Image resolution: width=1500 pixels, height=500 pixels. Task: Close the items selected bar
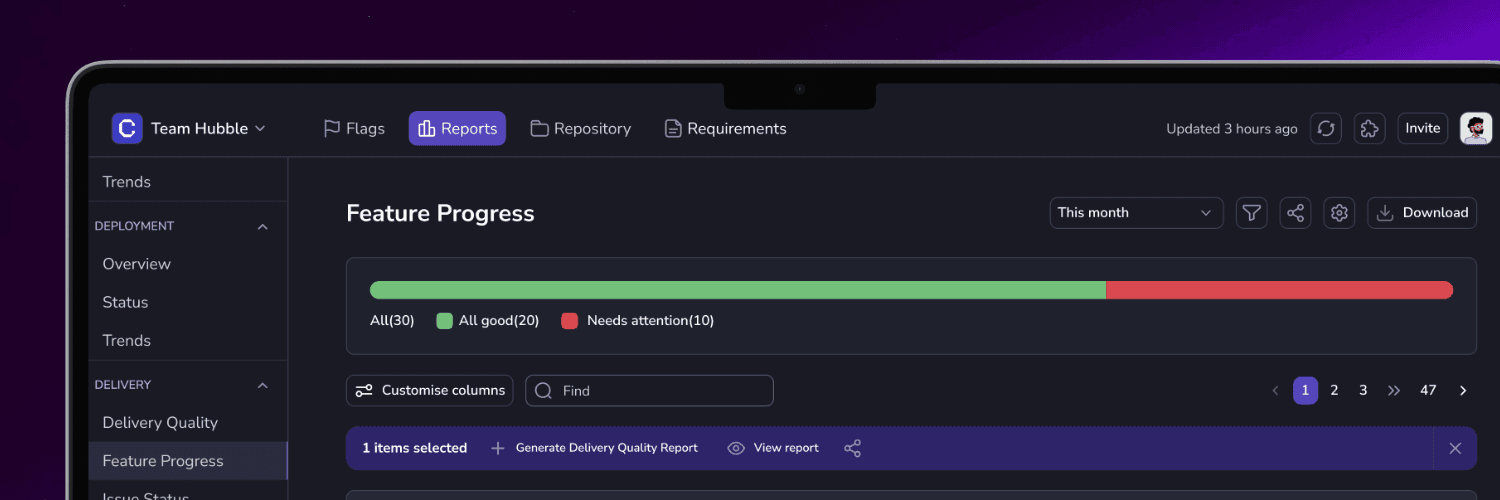click(x=1455, y=448)
